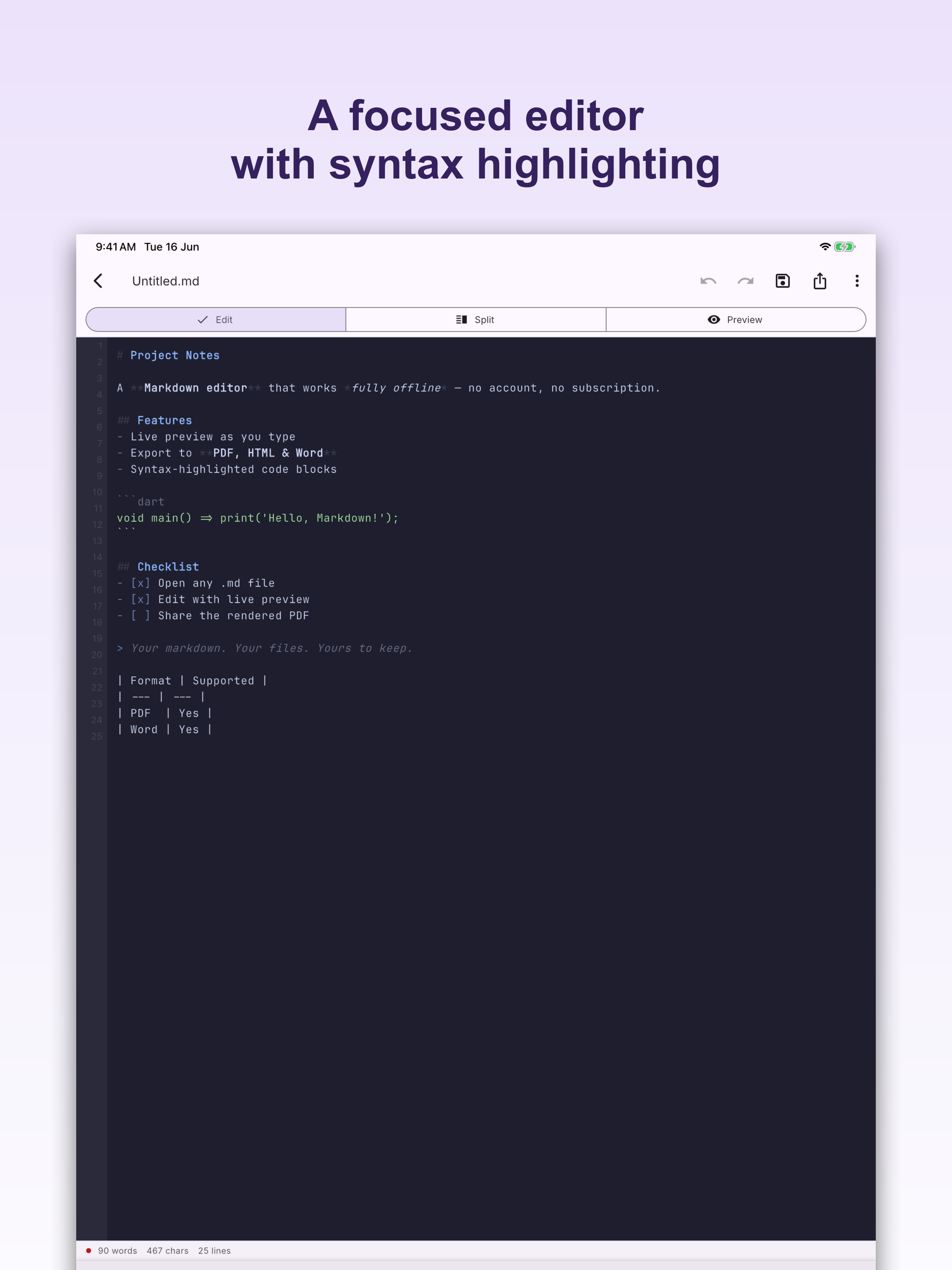Click the Preview tab eye icon
This screenshot has height=1270, width=952.
[714, 320]
